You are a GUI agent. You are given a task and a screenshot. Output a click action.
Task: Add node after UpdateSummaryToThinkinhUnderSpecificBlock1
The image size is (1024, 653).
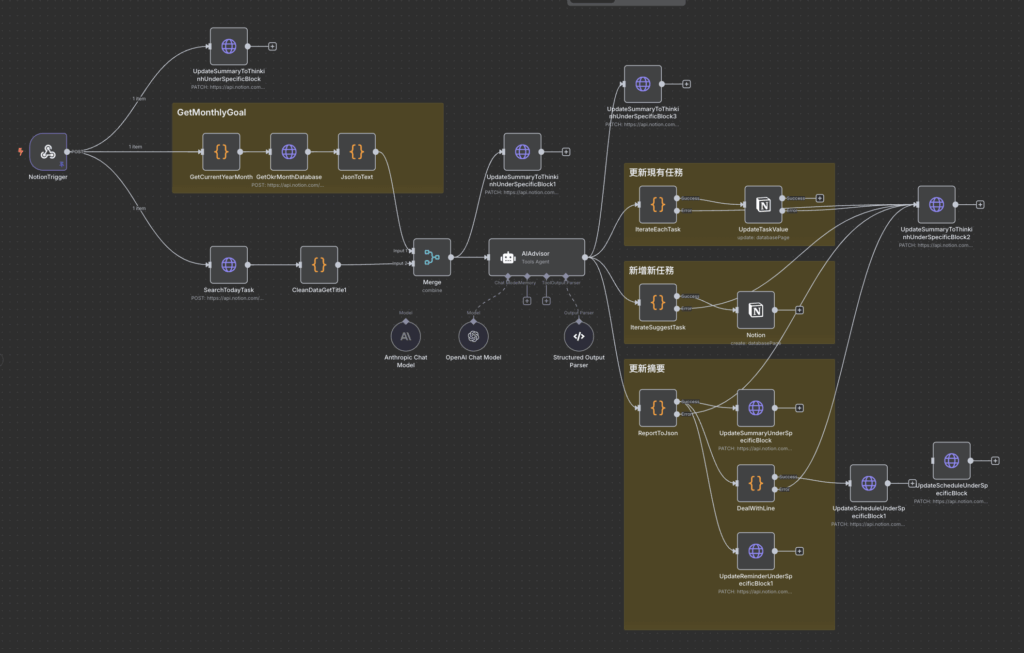[x=566, y=152]
